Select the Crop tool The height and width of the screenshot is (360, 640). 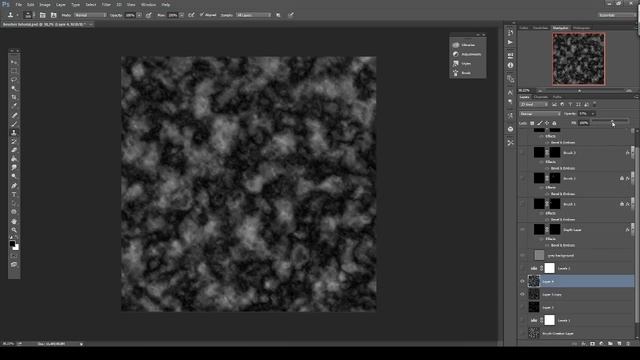coord(14,97)
